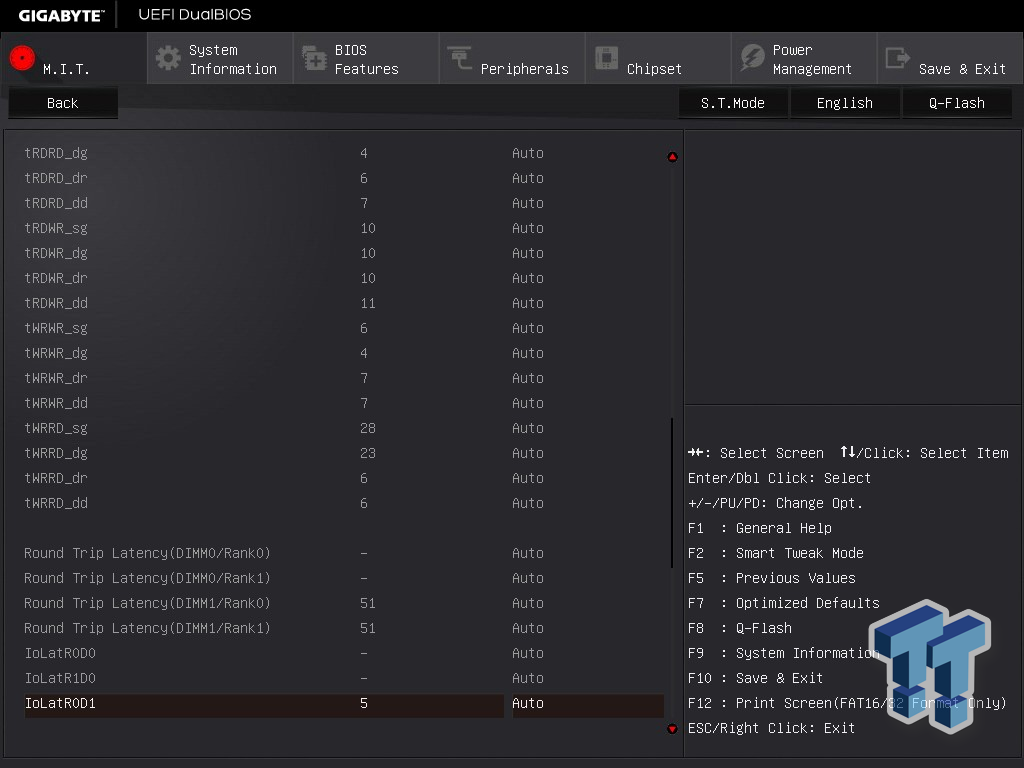Click the F2 Smart Tweak Mode hint
Viewport: 1024px width, 768px height.
pos(775,553)
